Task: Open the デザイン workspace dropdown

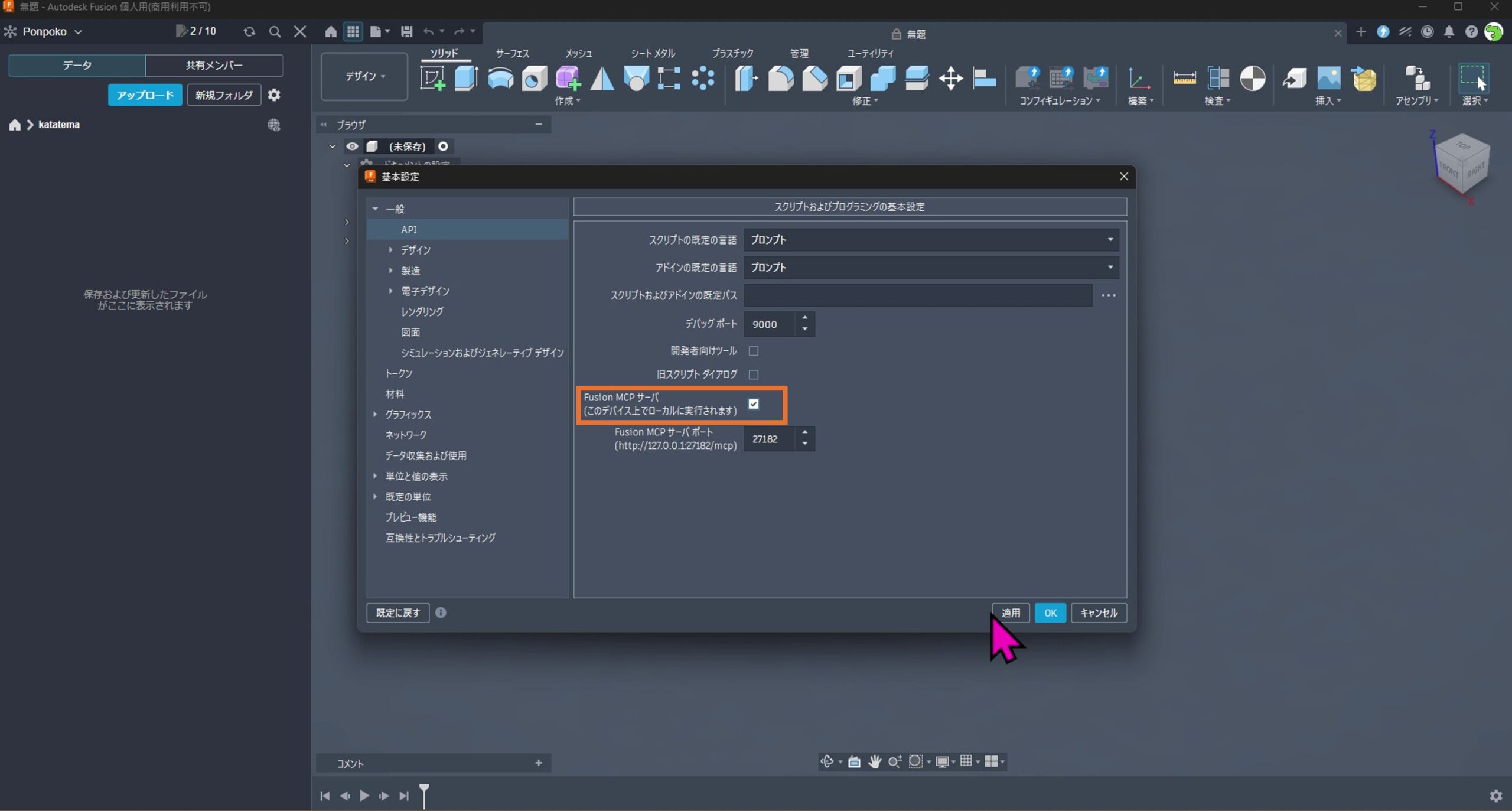Action: pos(364,76)
